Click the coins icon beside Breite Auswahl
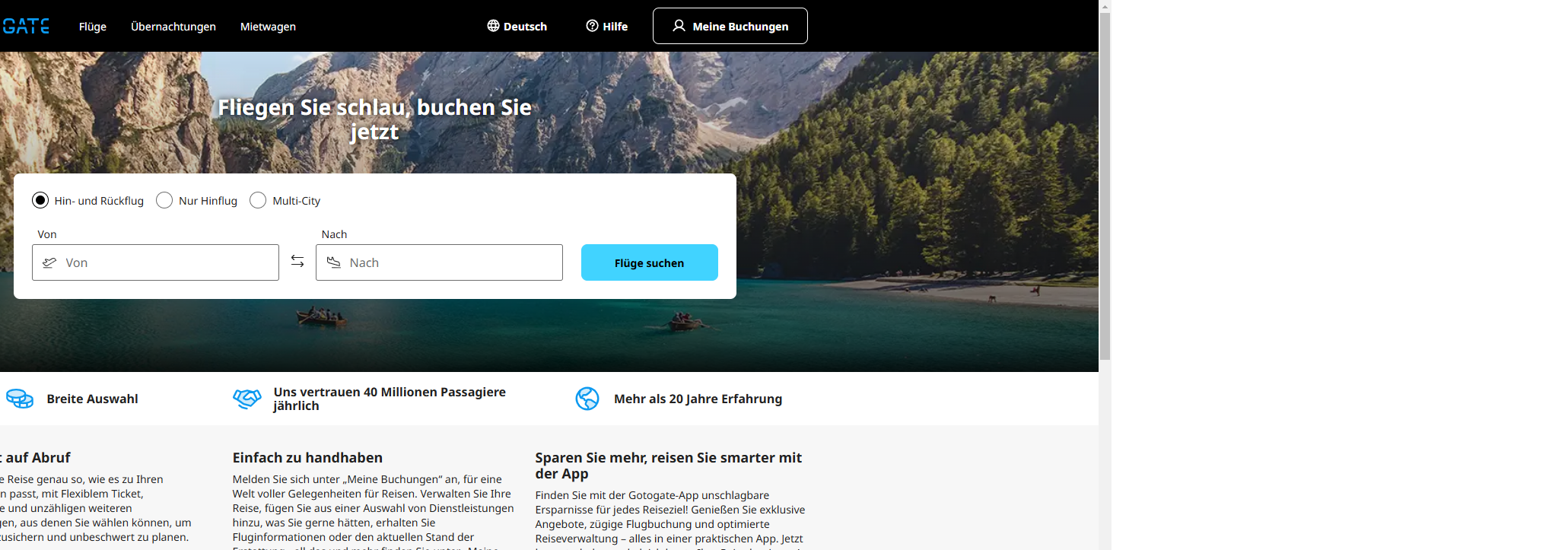Image resolution: width=1568 pixels, height=550 pixels. (20, 399)
